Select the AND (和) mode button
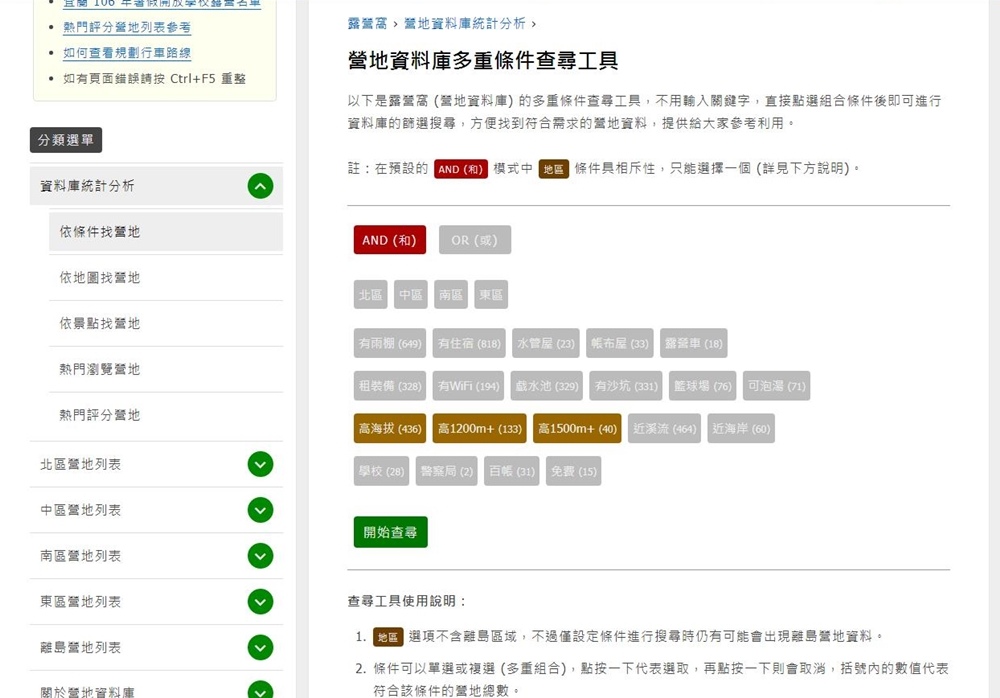The image size is (1000, 698). [x=390, y=240]
